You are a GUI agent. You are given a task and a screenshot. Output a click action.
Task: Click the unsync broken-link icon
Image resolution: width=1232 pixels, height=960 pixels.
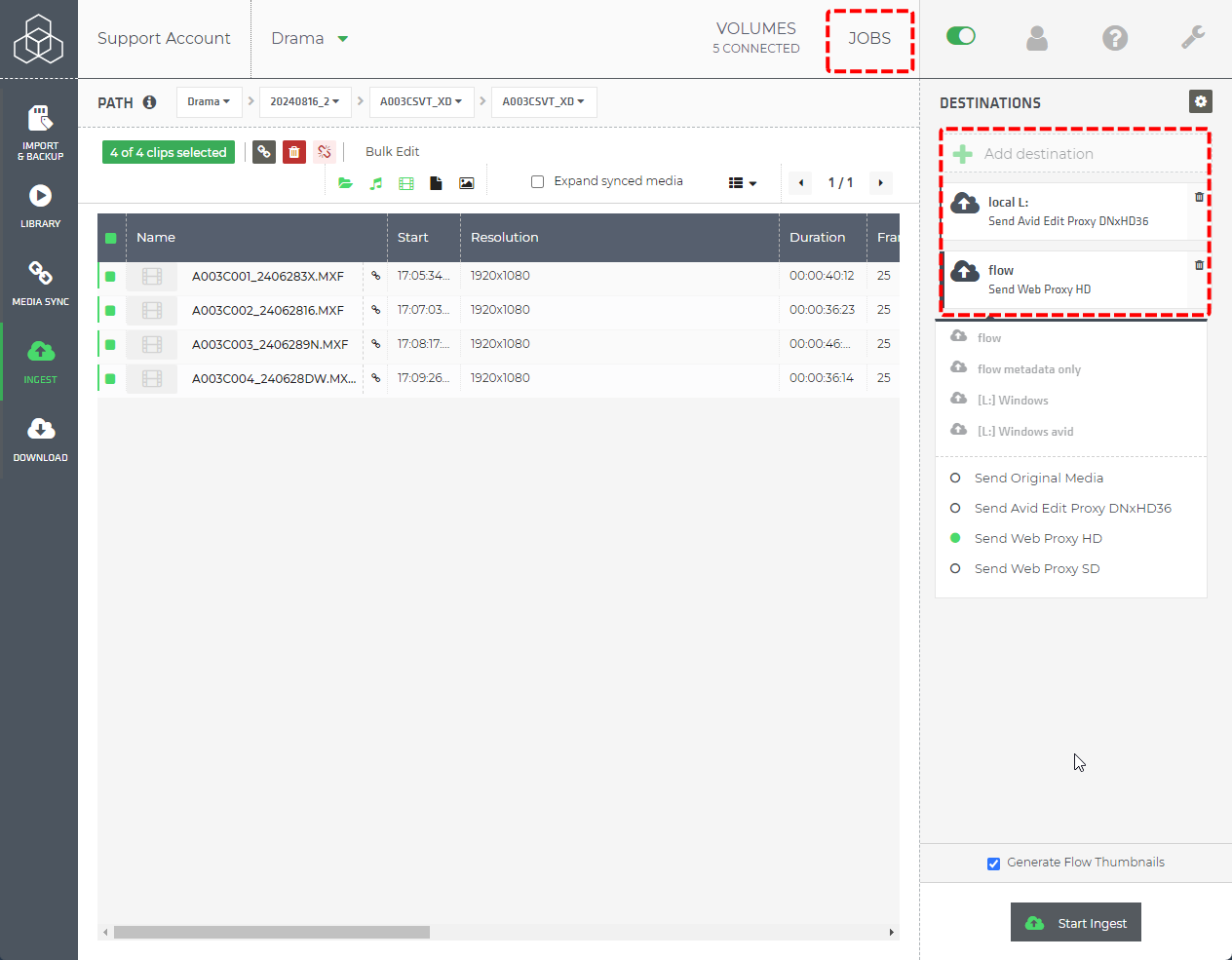coord(324,152)
